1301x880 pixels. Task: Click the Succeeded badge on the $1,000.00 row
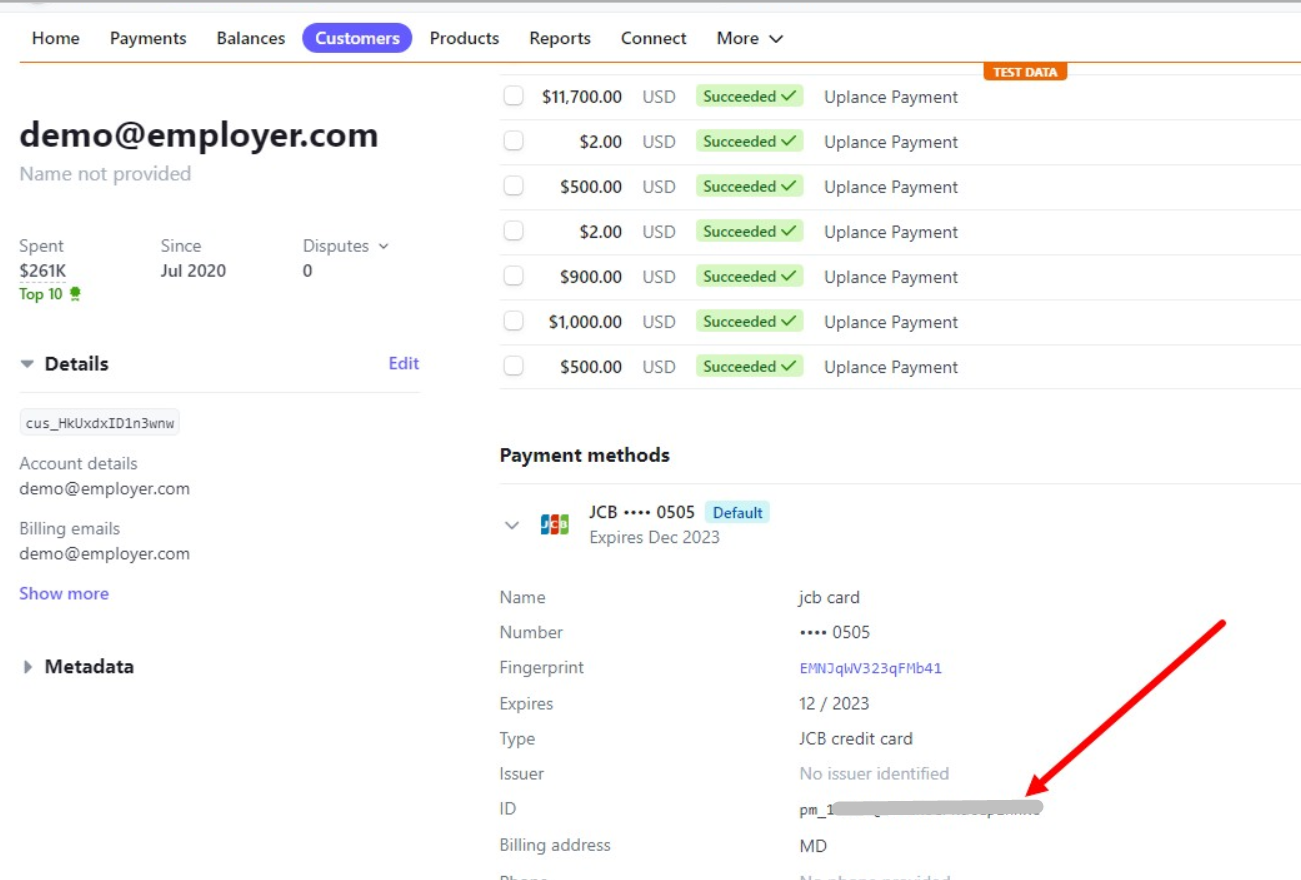click(x=750, y=322)
